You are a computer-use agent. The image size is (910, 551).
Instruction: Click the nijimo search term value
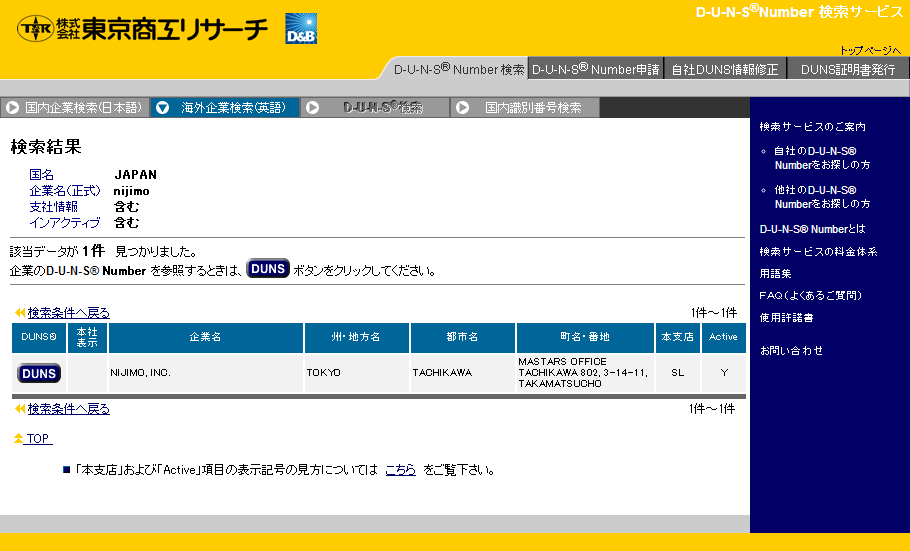click(131, 191)
